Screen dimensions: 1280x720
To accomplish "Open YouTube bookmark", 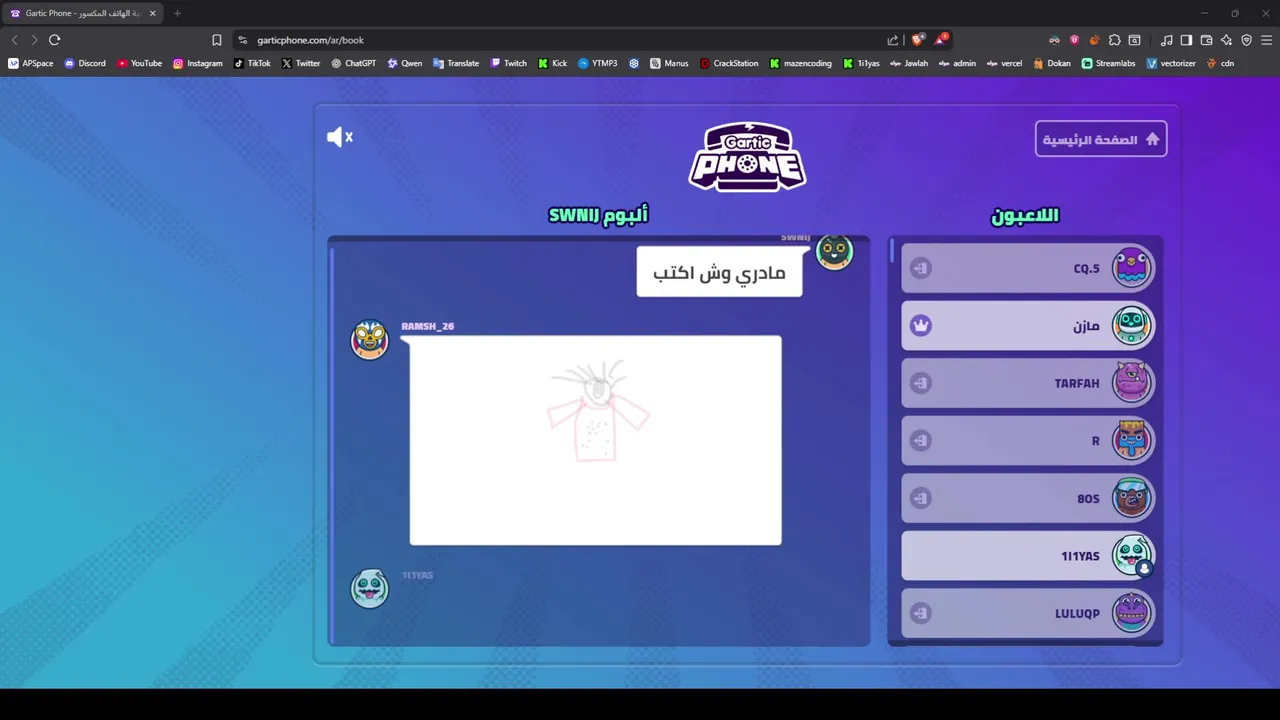I will (139, 63).
